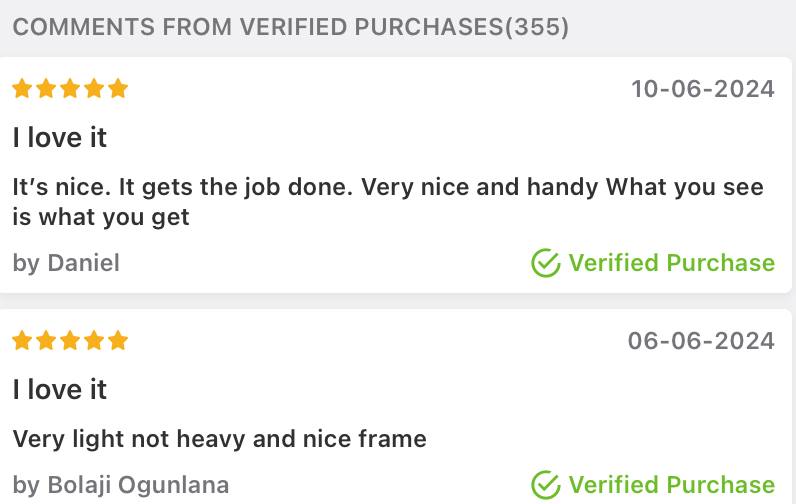
Task: Select the 10-06-2024 review date
Action: click(x=703, y=89)
